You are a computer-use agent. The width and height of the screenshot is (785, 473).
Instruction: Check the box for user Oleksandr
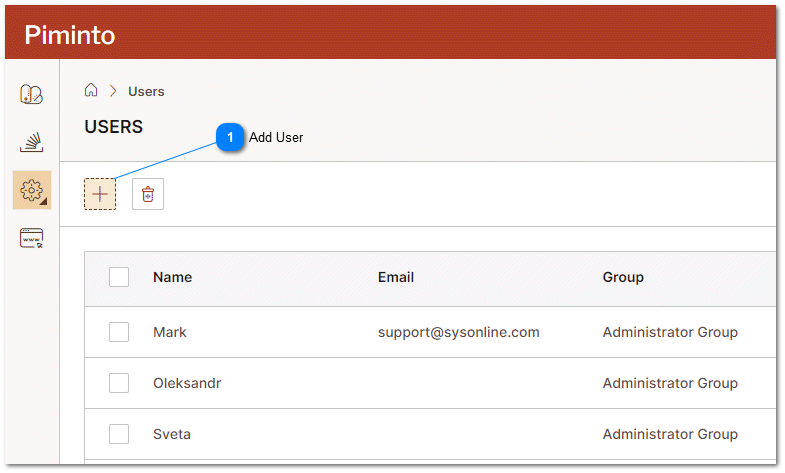(119, 384)
